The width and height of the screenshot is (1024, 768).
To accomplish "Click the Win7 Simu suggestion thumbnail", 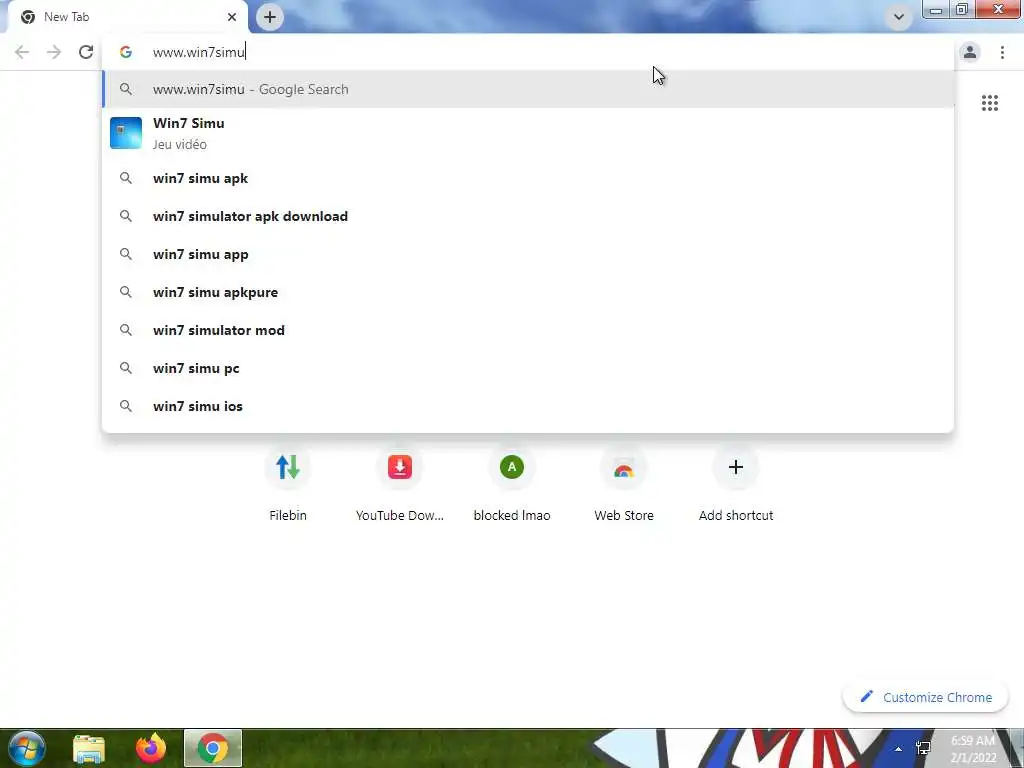I will click(x=126, y=133).
